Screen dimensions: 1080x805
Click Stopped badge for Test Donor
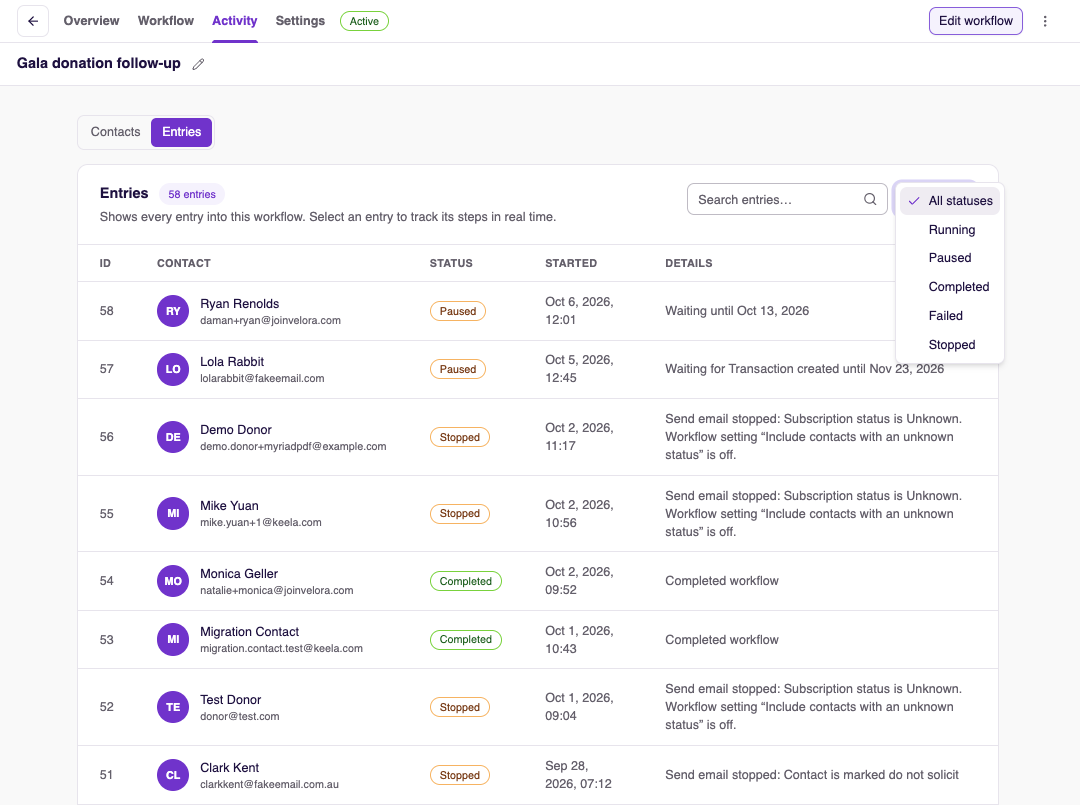pyautogui.click(x=459, y=707)
